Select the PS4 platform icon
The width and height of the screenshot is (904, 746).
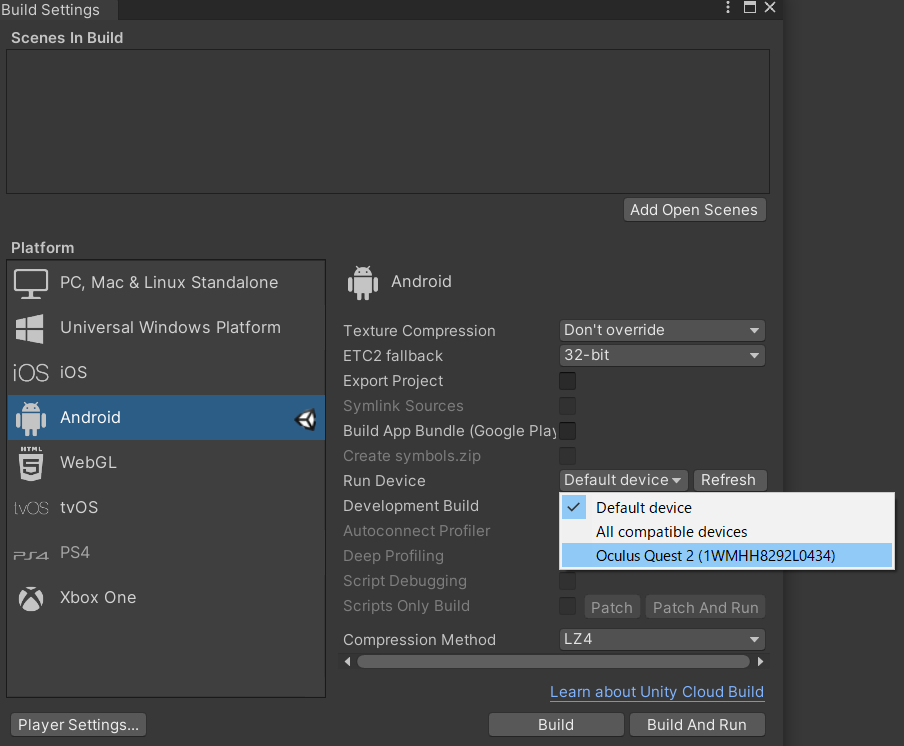pos(31,555)
